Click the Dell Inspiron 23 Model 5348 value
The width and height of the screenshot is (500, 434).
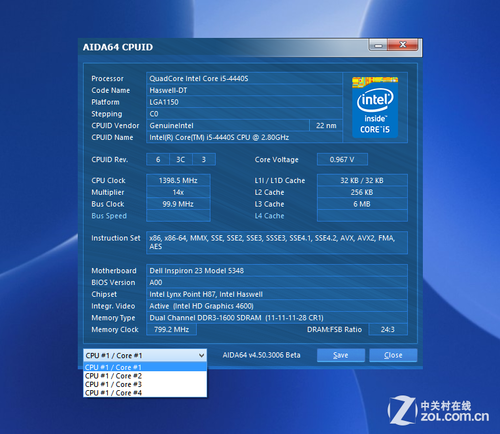(277, 271)
